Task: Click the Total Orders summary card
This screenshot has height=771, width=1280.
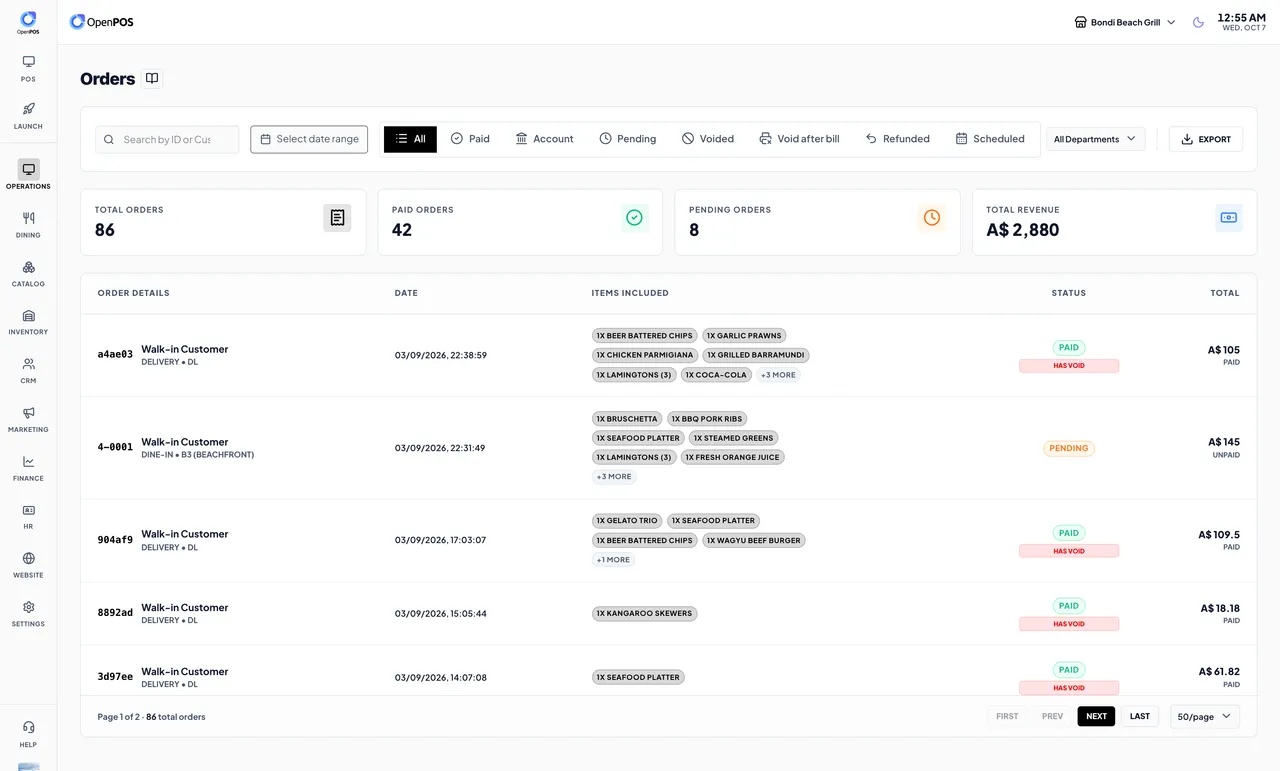Action: pos(223,222)
